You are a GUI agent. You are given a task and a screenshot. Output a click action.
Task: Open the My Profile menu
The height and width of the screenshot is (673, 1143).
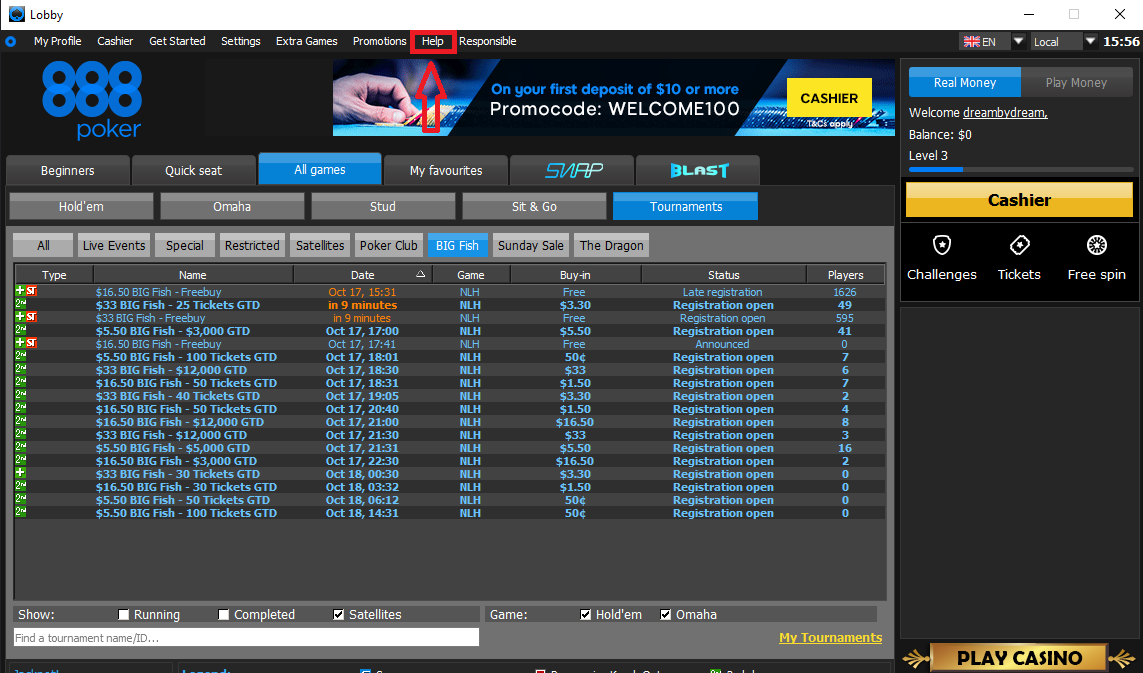58,42
